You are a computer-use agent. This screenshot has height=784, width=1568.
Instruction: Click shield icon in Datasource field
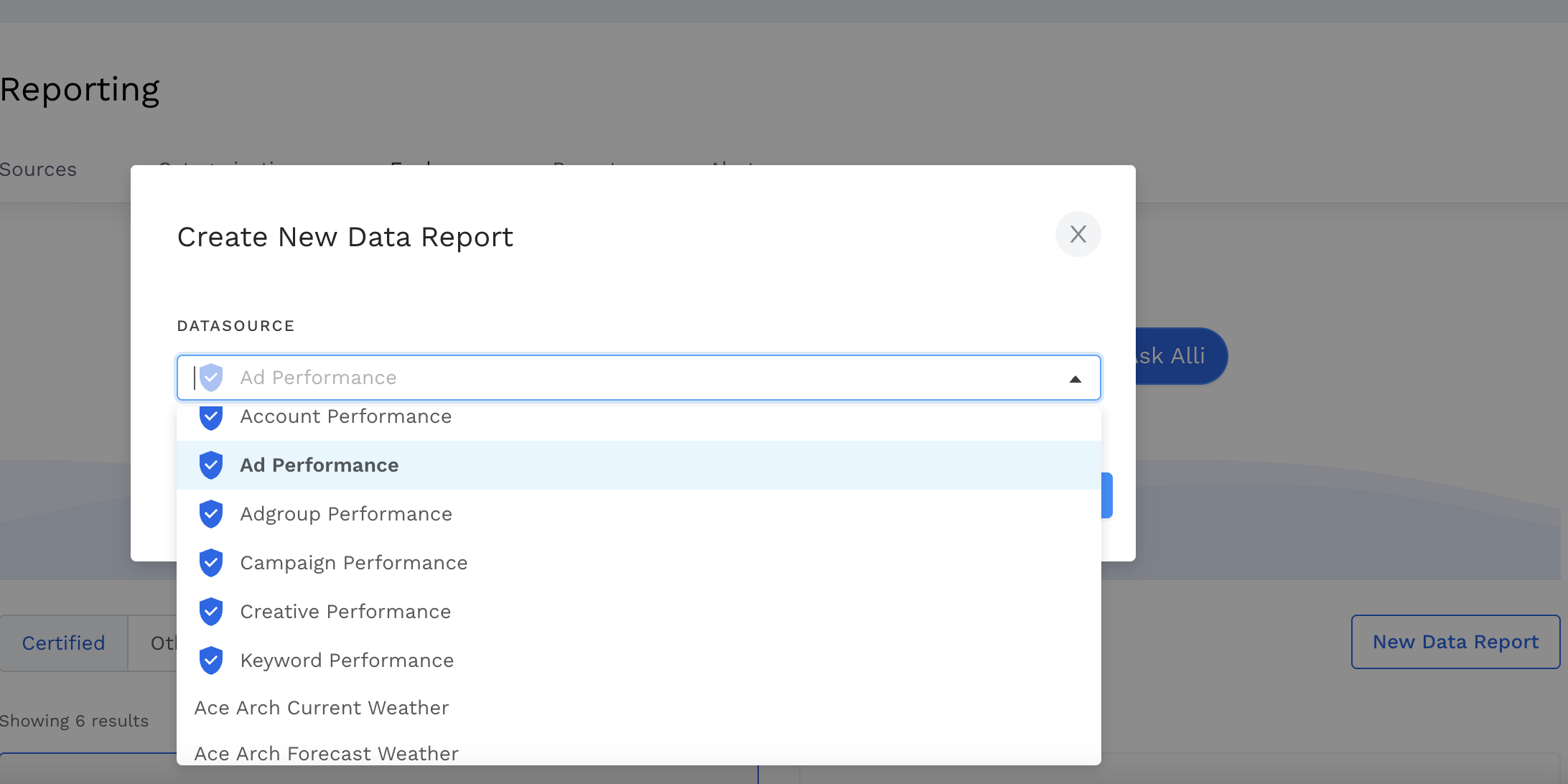point(211,378)
